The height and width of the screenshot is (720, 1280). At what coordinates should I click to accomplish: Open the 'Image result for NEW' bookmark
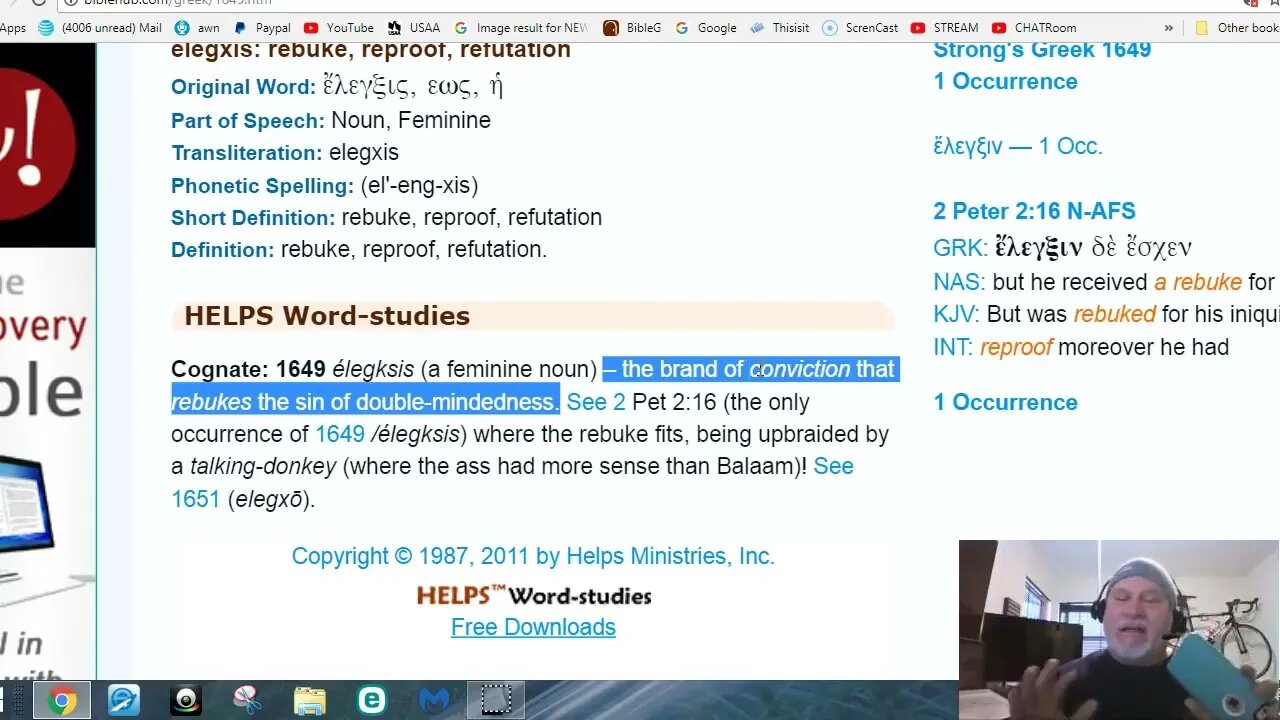point(520,28)
